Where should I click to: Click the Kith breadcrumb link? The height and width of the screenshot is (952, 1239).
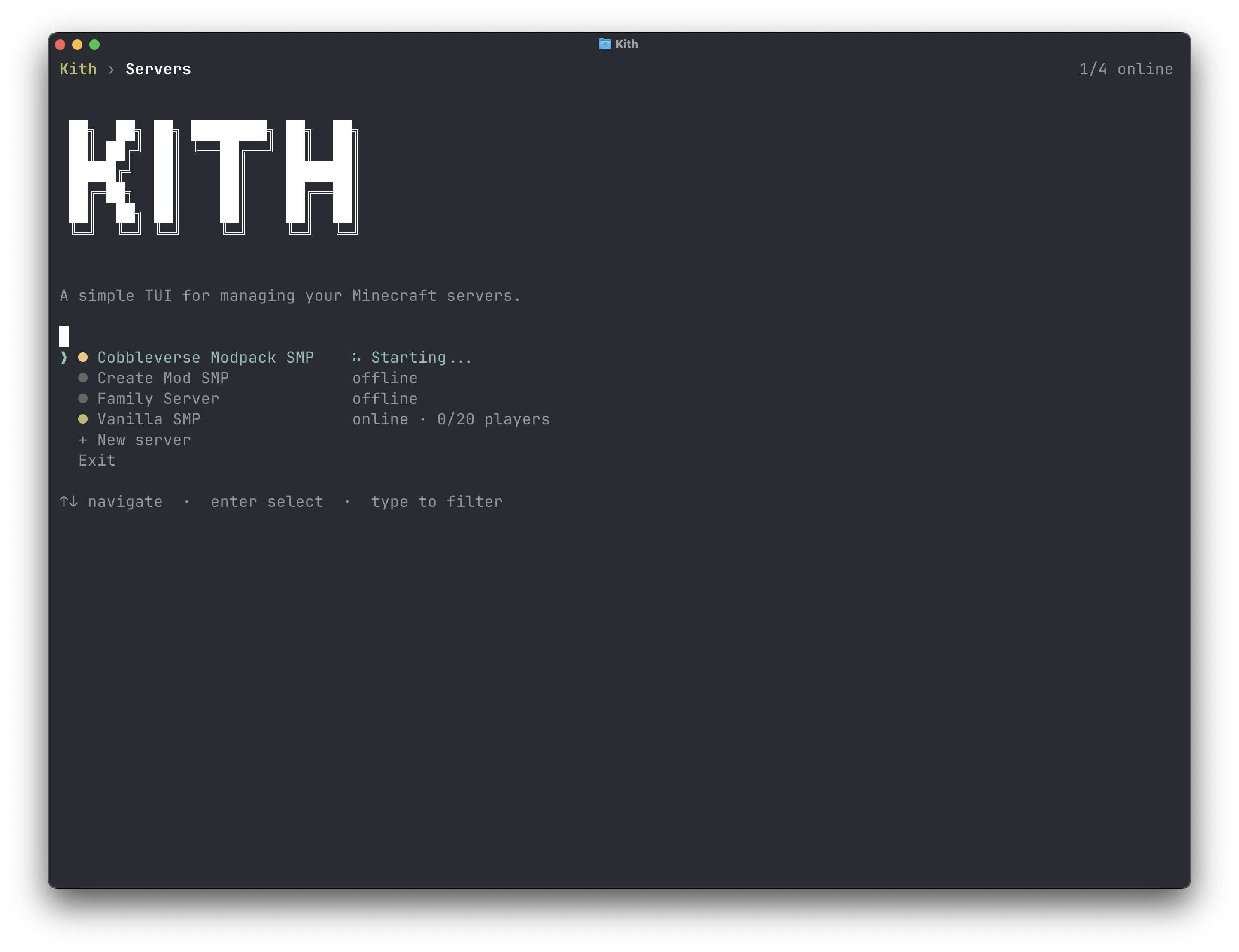(78, 69)
